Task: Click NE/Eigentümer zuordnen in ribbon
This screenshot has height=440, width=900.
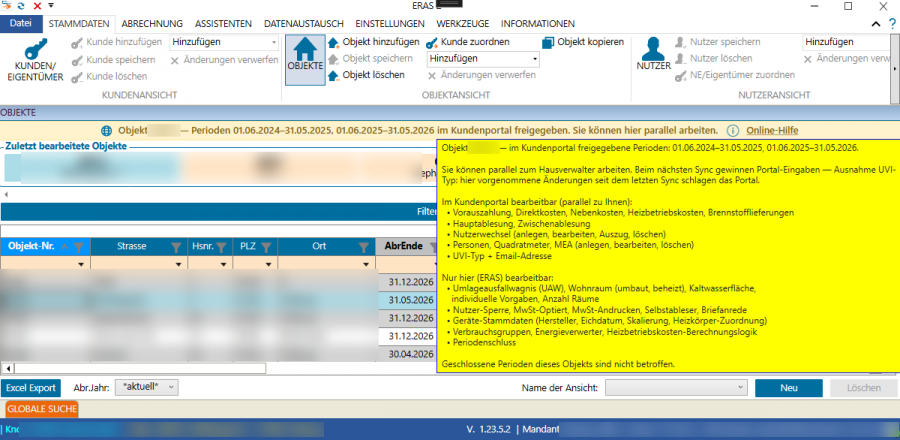Action: [735, 75]
